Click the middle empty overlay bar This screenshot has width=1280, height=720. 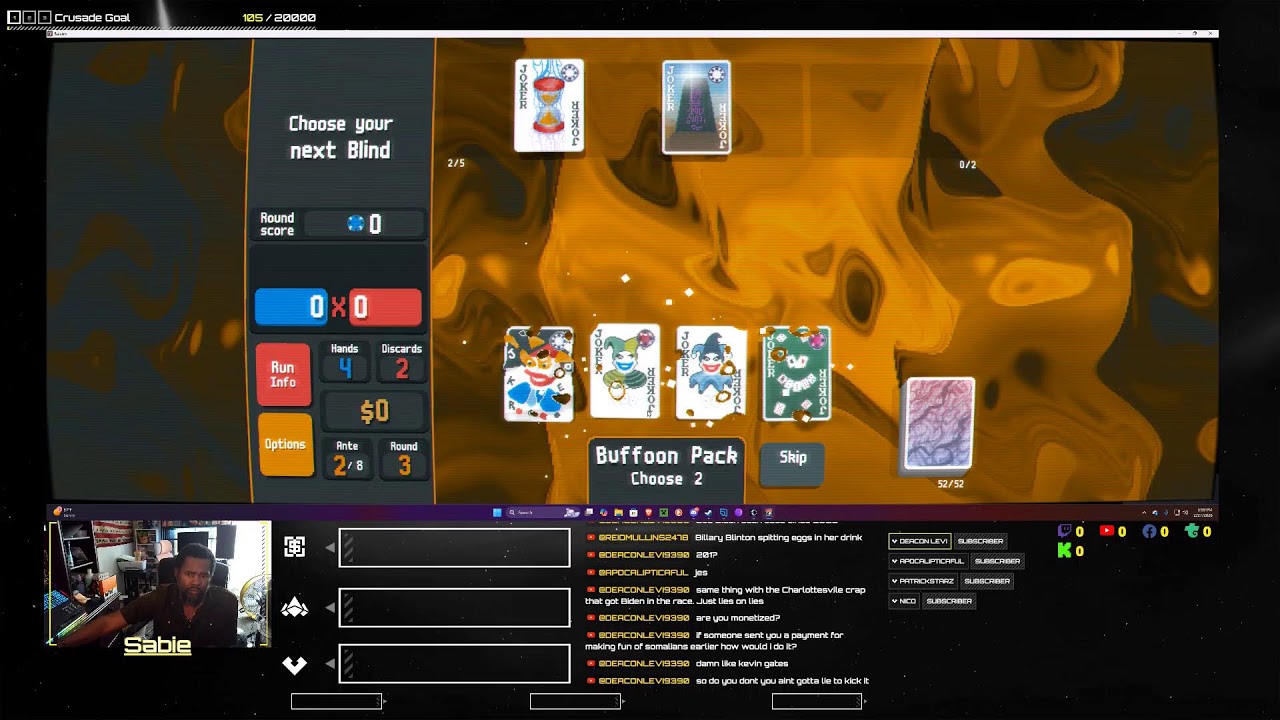(455, 607)
